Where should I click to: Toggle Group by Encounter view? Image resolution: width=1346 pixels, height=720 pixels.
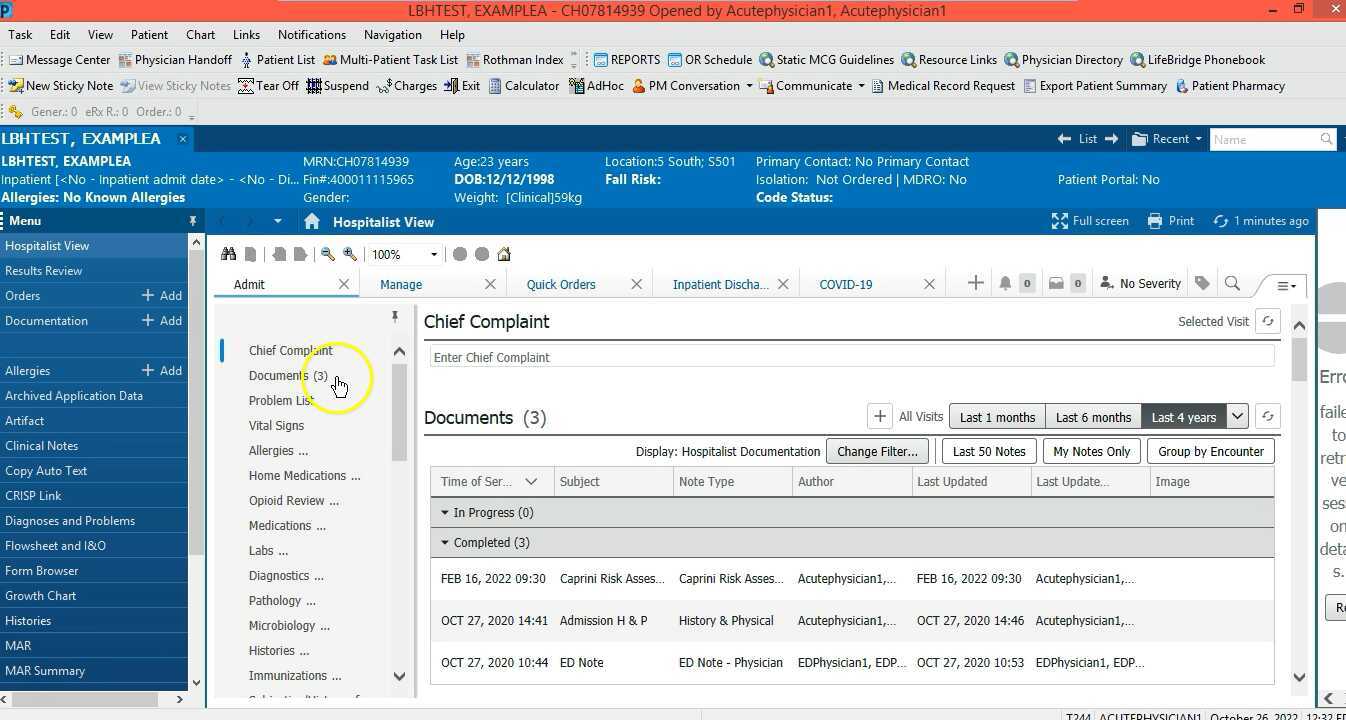pos(1210,451)
